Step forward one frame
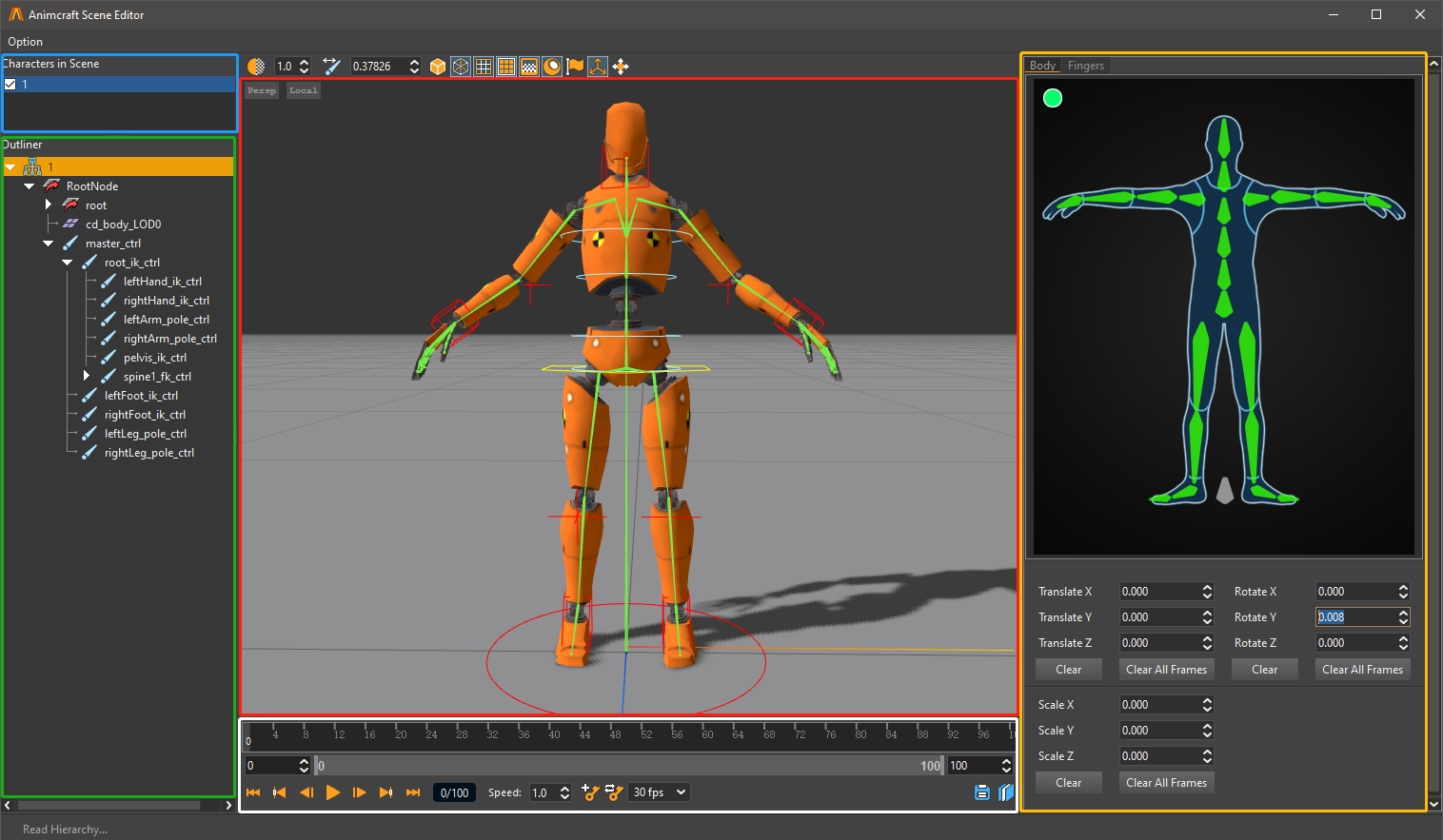 click(360, 792)
